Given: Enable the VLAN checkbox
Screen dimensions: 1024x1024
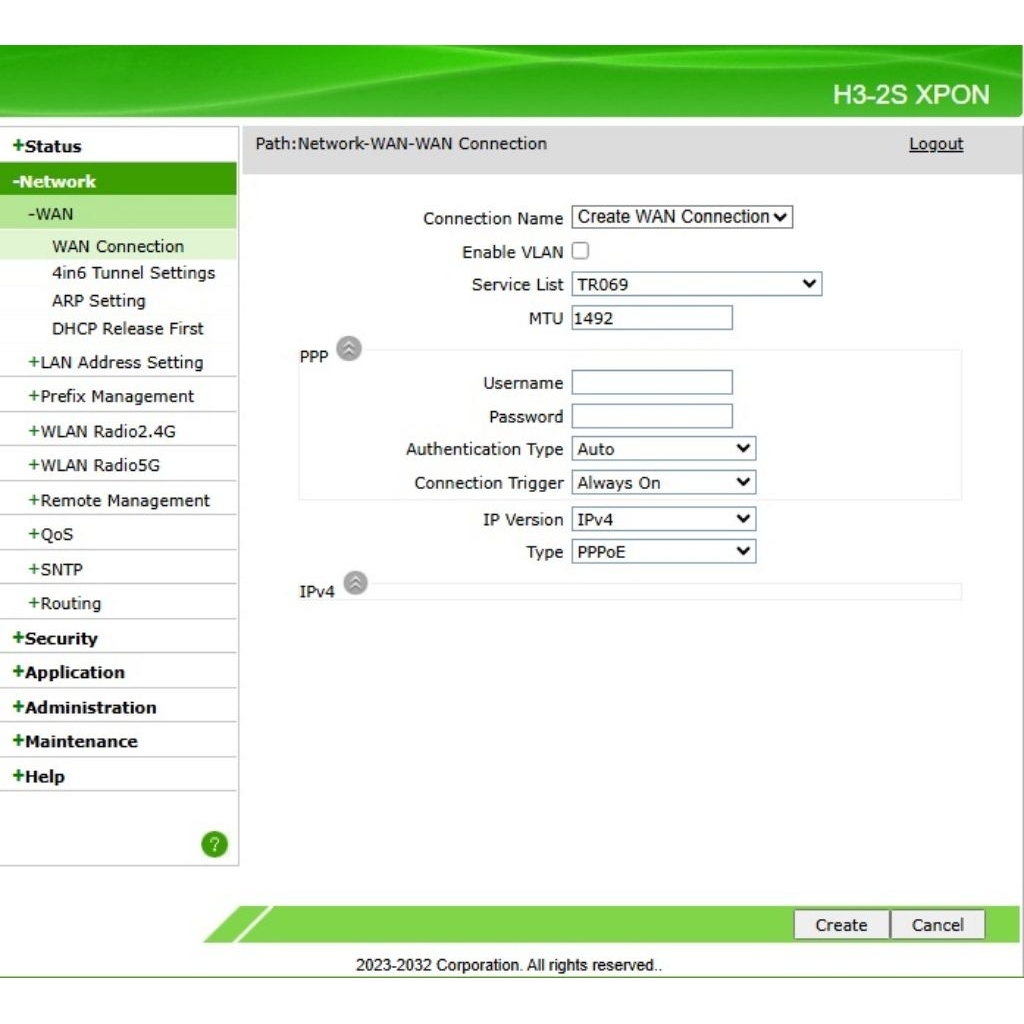Looking at the screenshot, I should pyautogui.click(x=580, y=251).
